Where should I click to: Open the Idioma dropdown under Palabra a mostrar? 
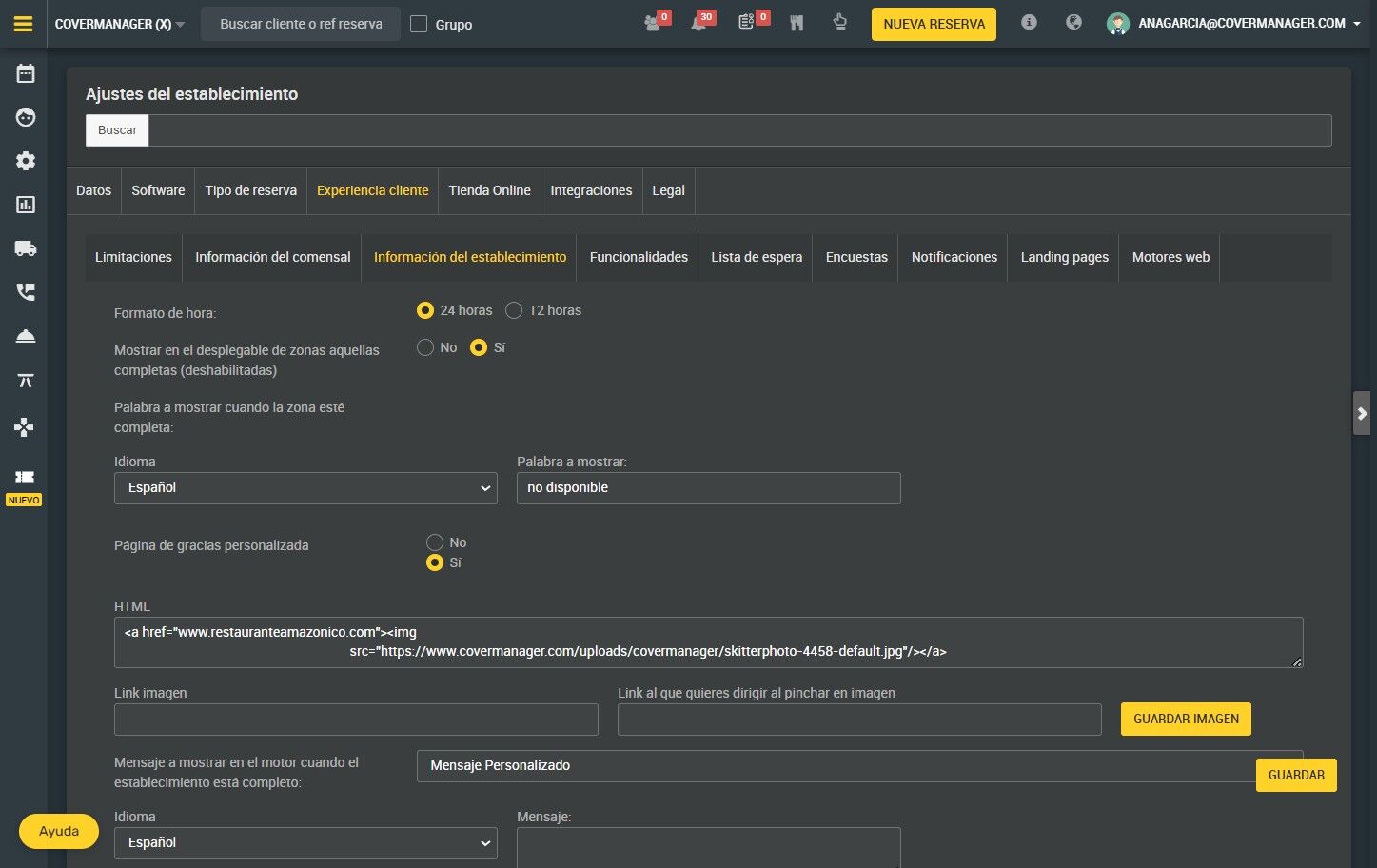pyautogui.click(x=305, y=488)
